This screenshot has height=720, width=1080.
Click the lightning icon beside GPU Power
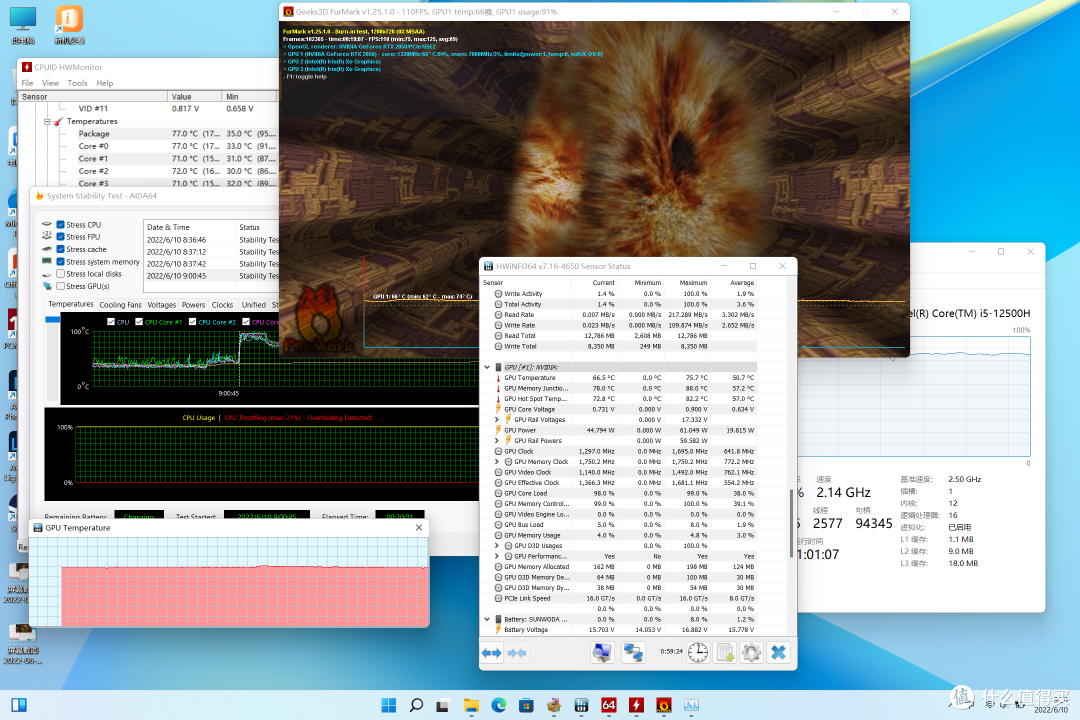pyautogui.click(x=498, y=430)
